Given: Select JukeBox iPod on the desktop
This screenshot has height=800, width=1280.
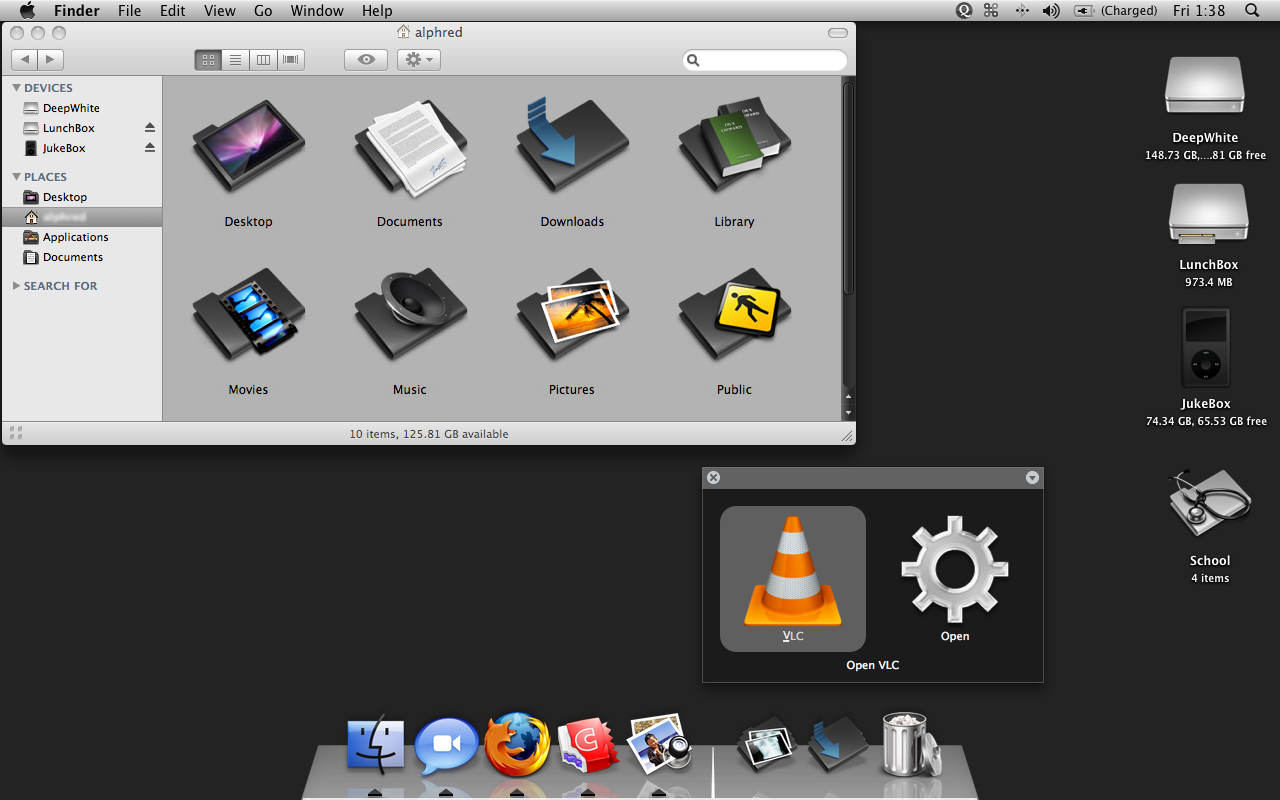Looking at the screenshot, I should pyautogui.click(x=1206, y=347).
